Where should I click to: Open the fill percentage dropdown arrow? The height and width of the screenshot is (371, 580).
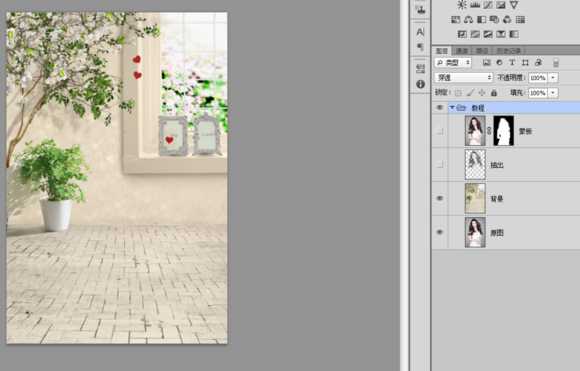click(x=553, y=92)
